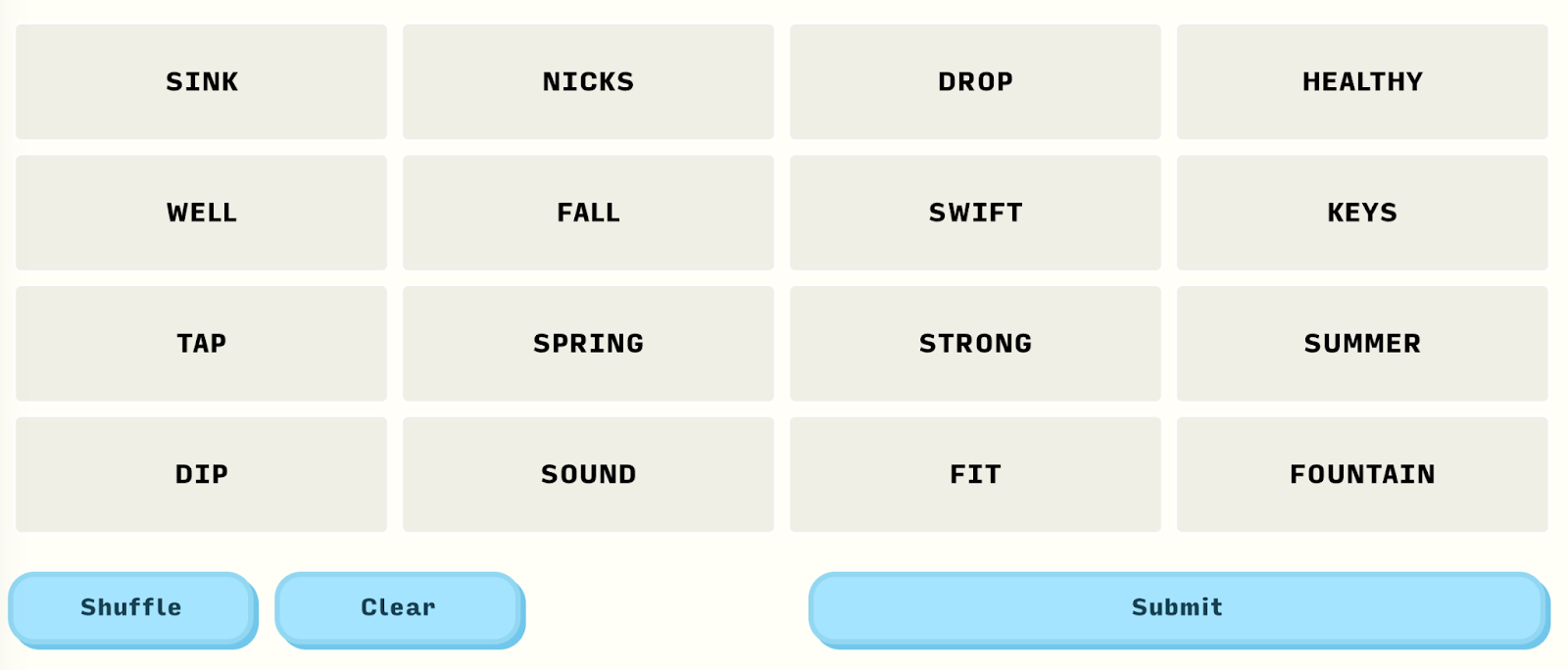Choose the DROP word tile
Image resolution: width=1568 pixels, height=670 pixels.
pos(975,82)
